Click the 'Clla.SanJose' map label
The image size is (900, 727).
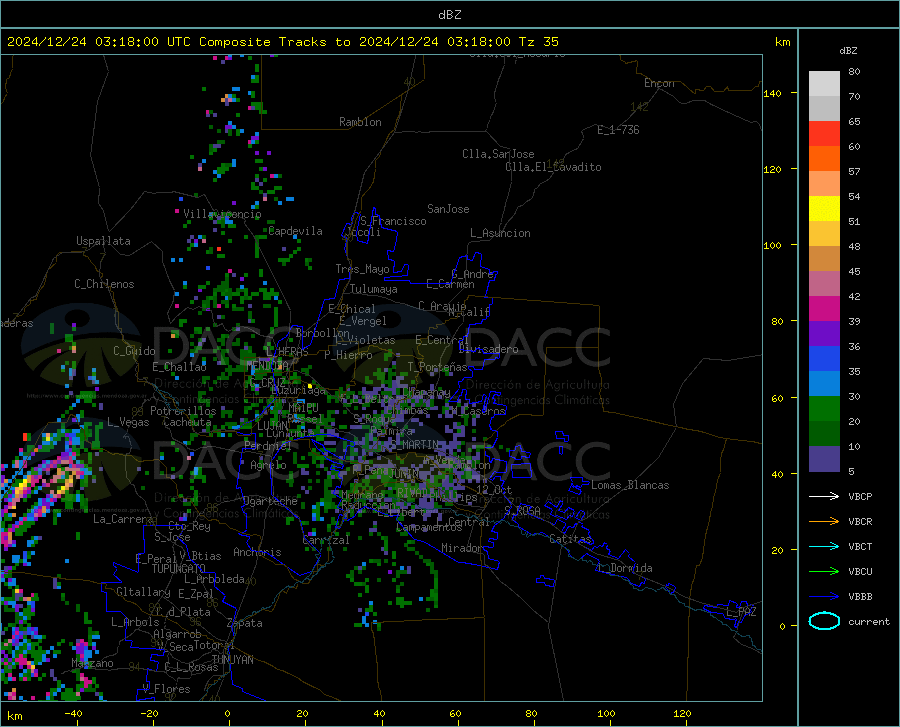tap(498, 154)
